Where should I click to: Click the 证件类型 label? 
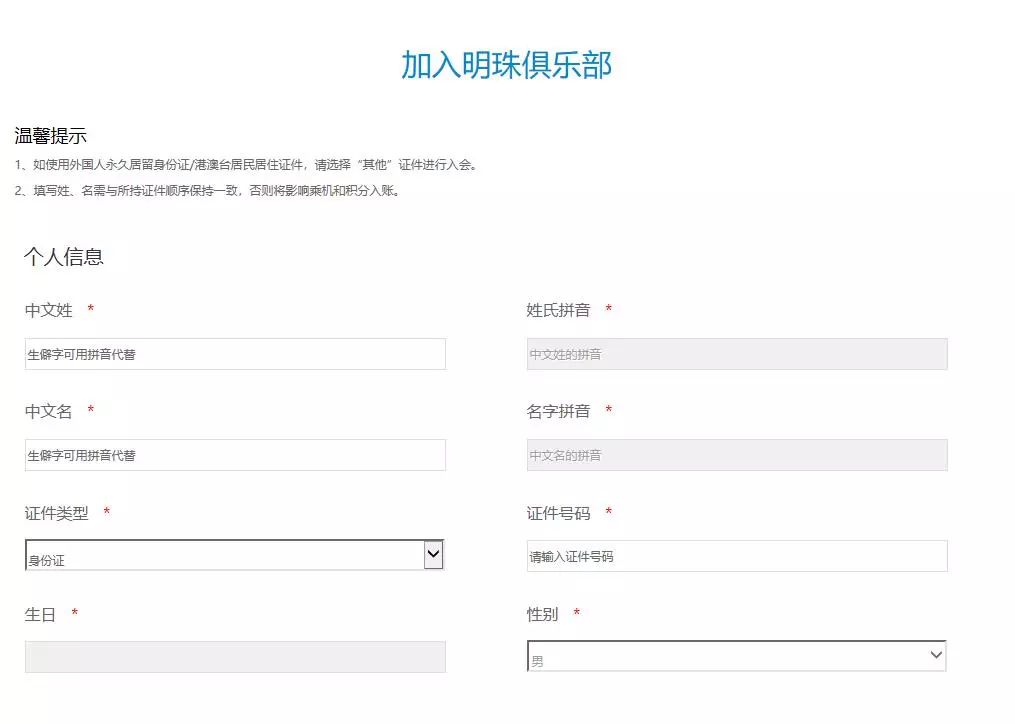click(x=56, y=514)
